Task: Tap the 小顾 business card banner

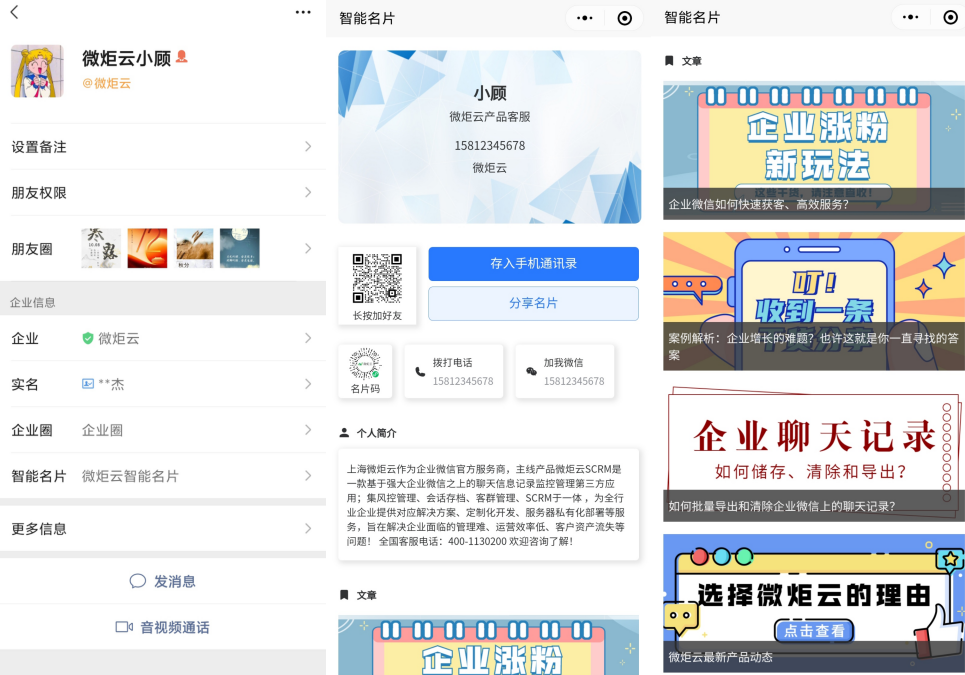Action: point(489,137)
